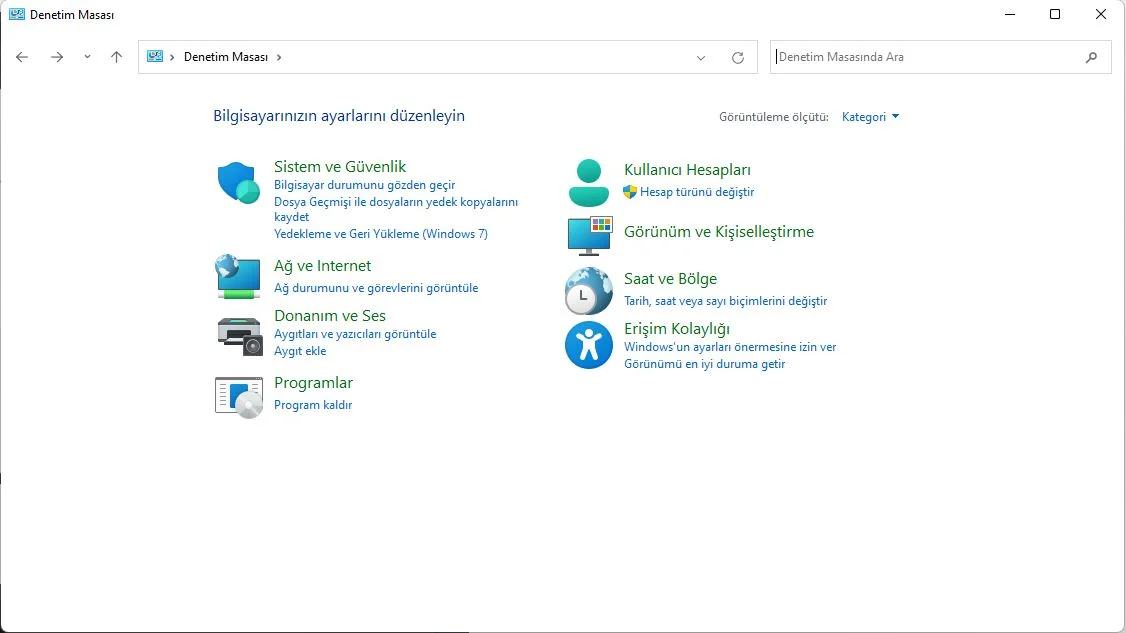Screen dimensions: 1126x633
Task: Click the Saat ve Bölge clock icon
Action: [x=588, y=291]
